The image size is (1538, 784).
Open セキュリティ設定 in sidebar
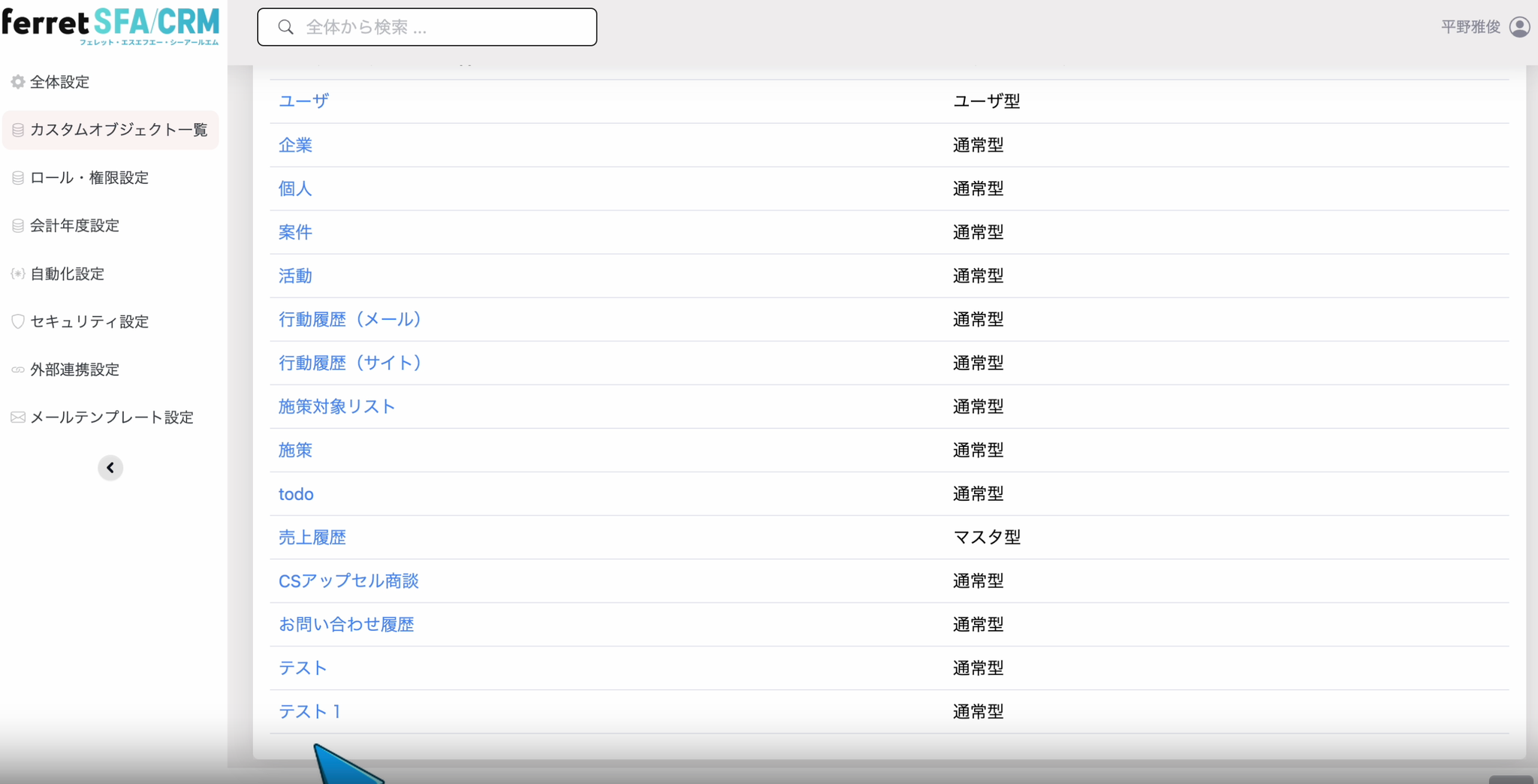click(x=89, y=321)
